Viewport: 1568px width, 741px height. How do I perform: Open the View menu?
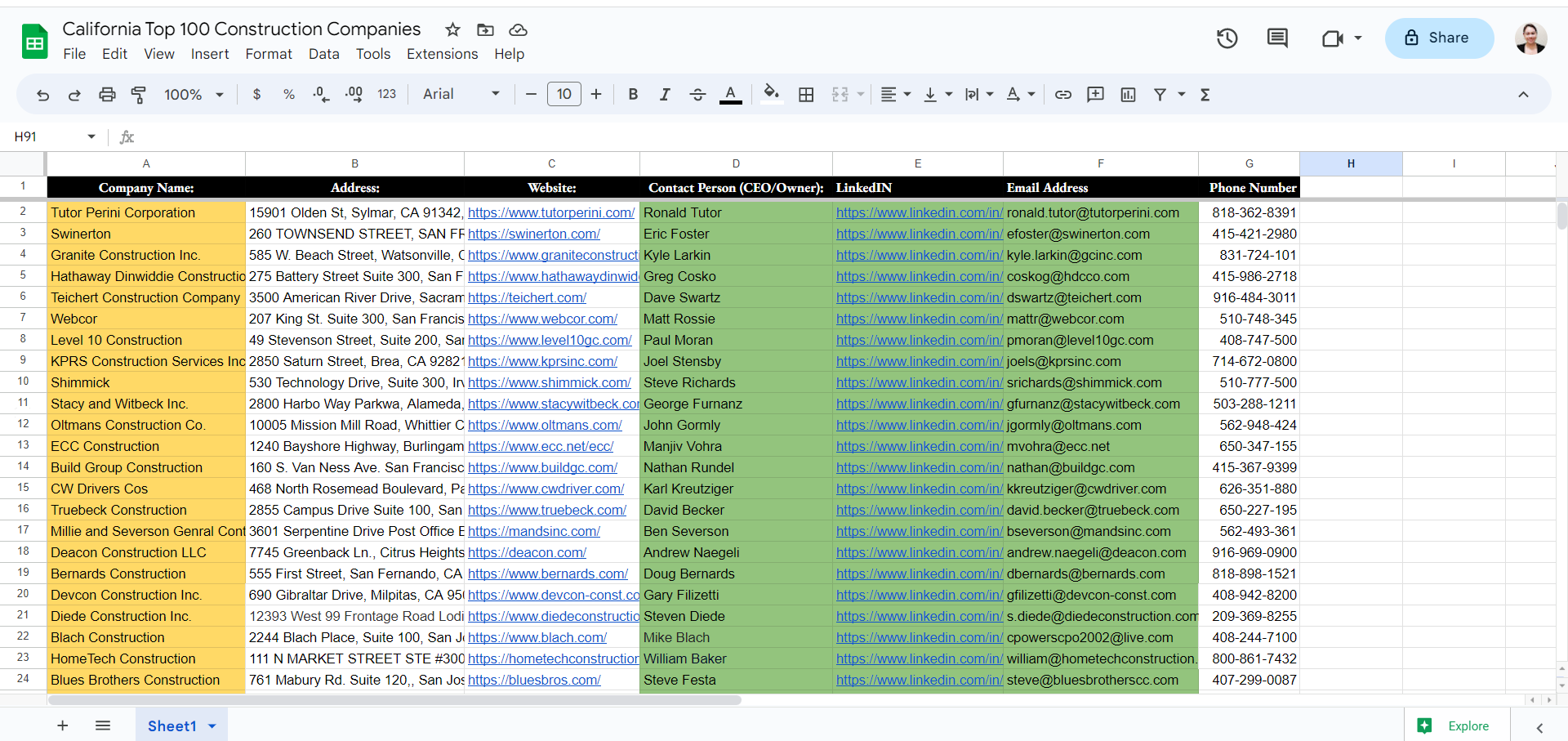159,54
